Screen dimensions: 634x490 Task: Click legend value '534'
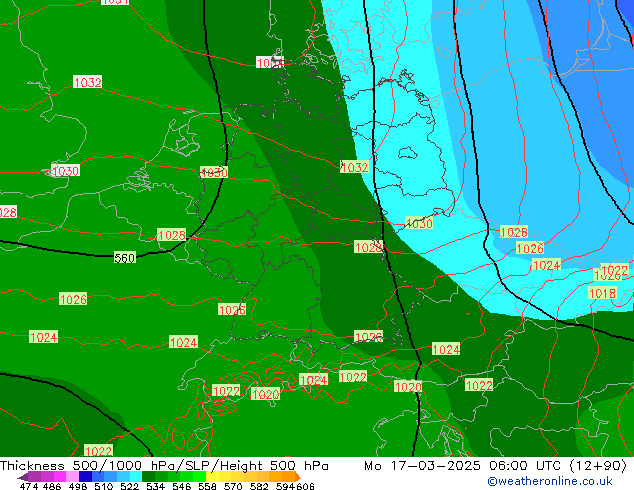click(x=155, y=486)
